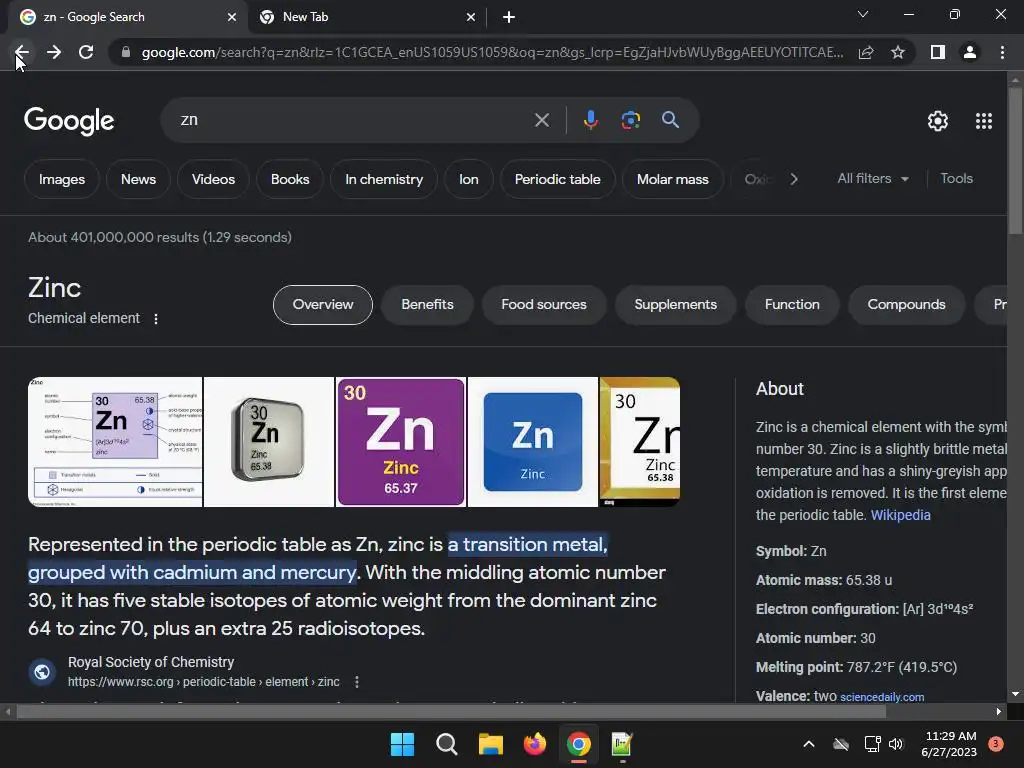Image resolution: width=1024 pixels, height=768 pixels.
Task: Open Chrome profile menu
Action: (x=970, y=52)
